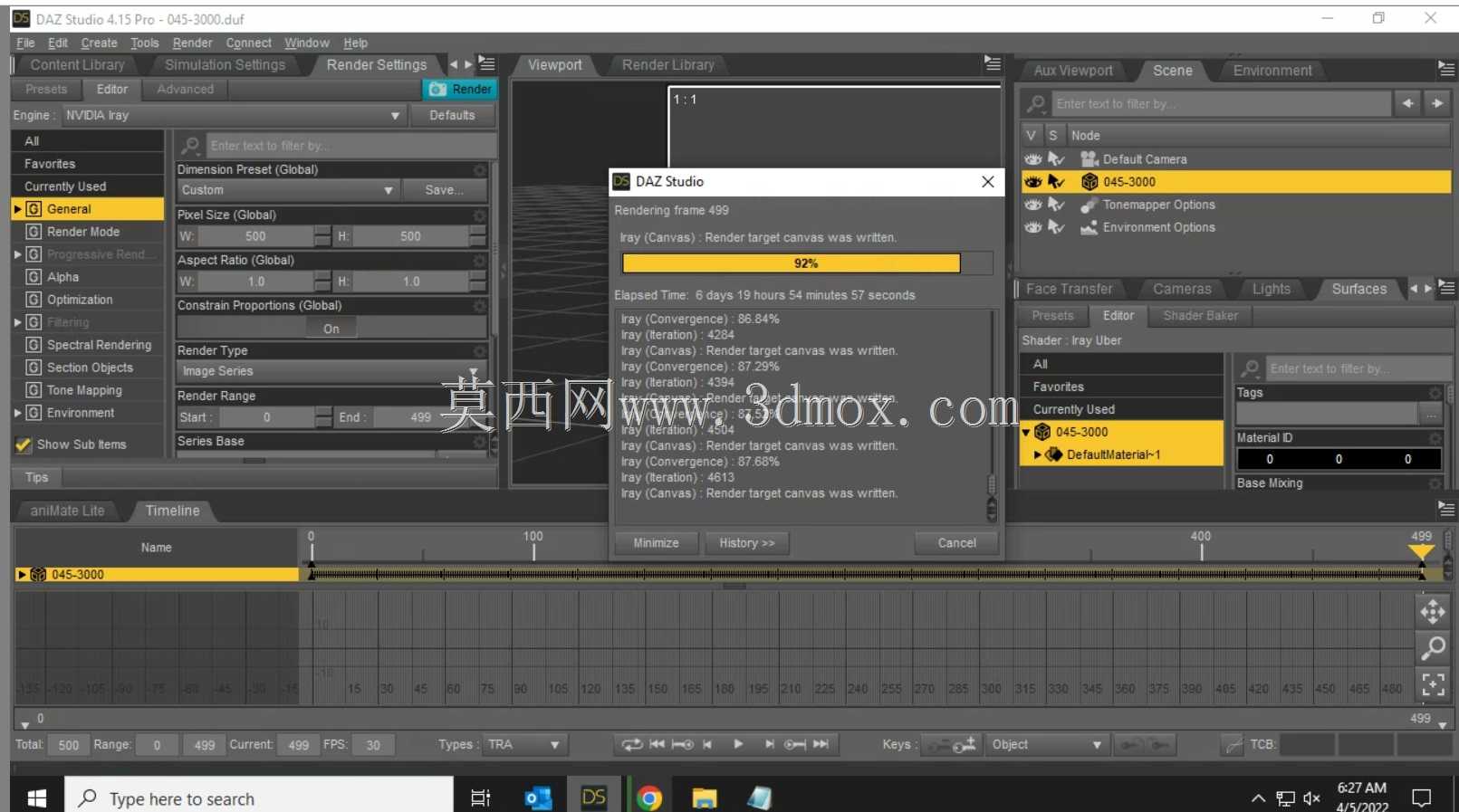Image resolution: width=1459 pixels, height=812 pixels.
Task: Open the Viewport pane options menu
Action: pyautogui.click(x=993, y=63)
